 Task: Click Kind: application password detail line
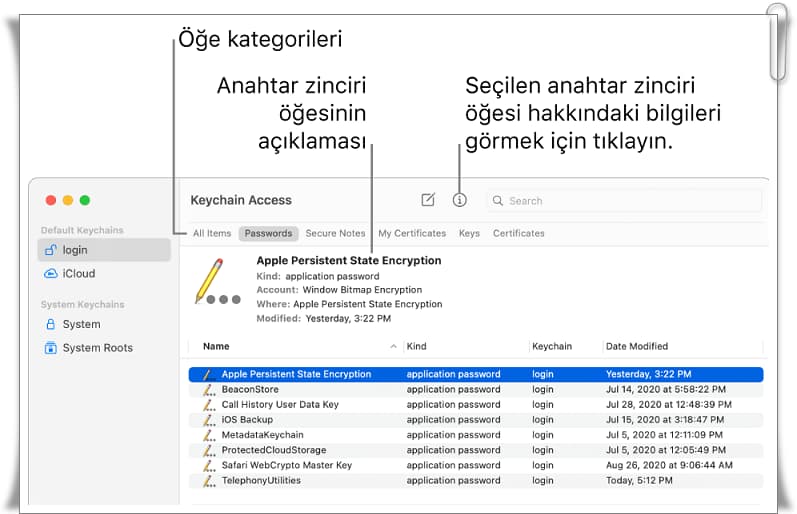click(318, 277)
